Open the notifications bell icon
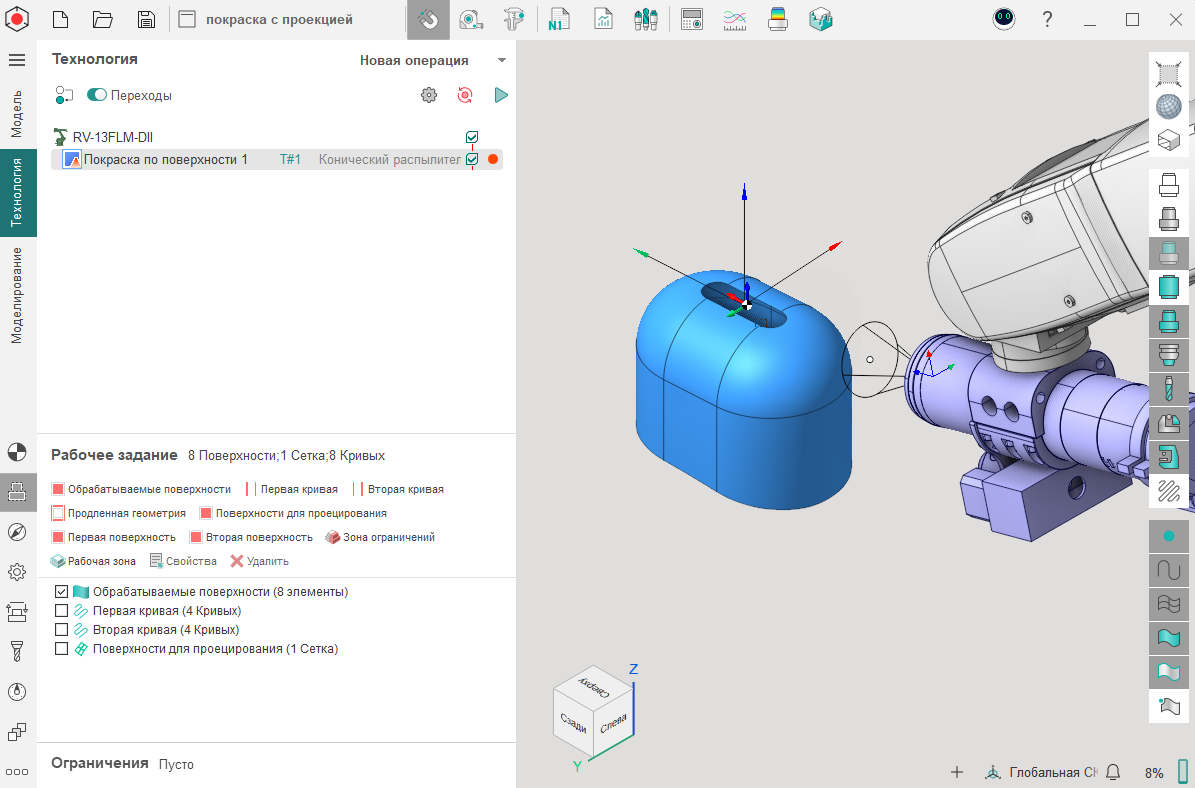Screen dimensions: 1195x788 coord(1112,772)
